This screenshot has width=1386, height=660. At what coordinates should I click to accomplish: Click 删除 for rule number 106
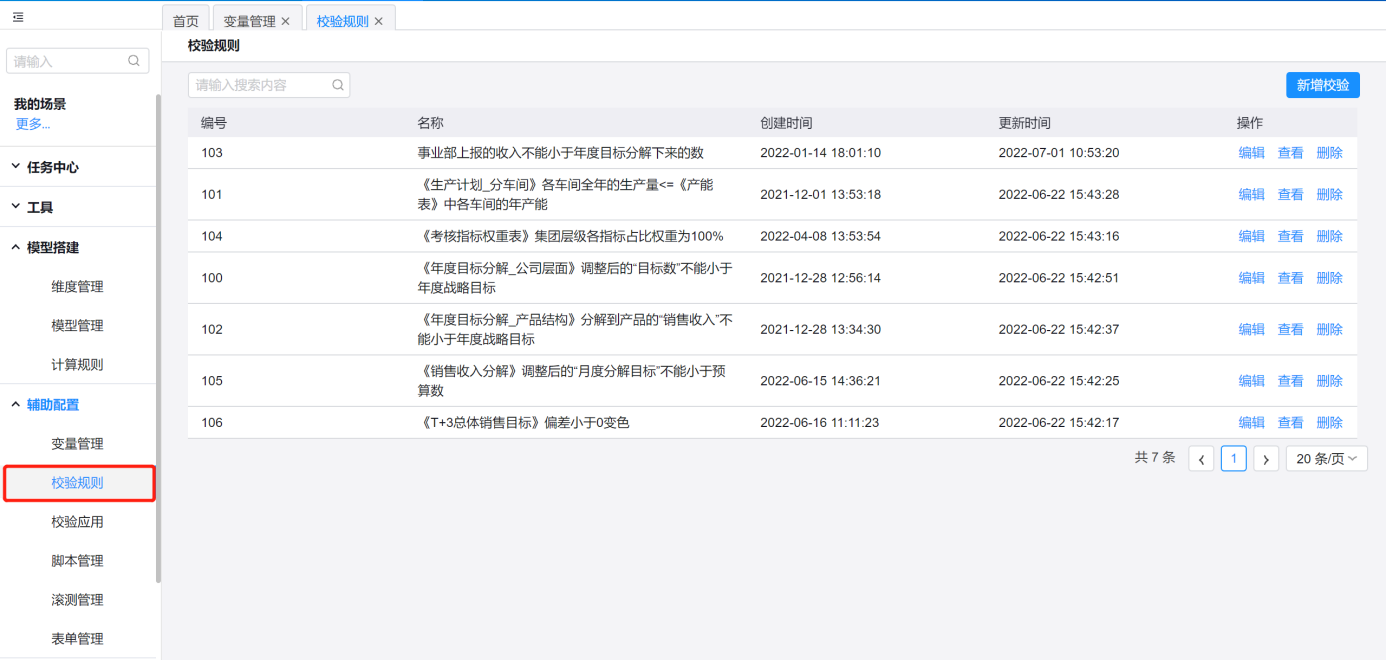[1329, 423]
